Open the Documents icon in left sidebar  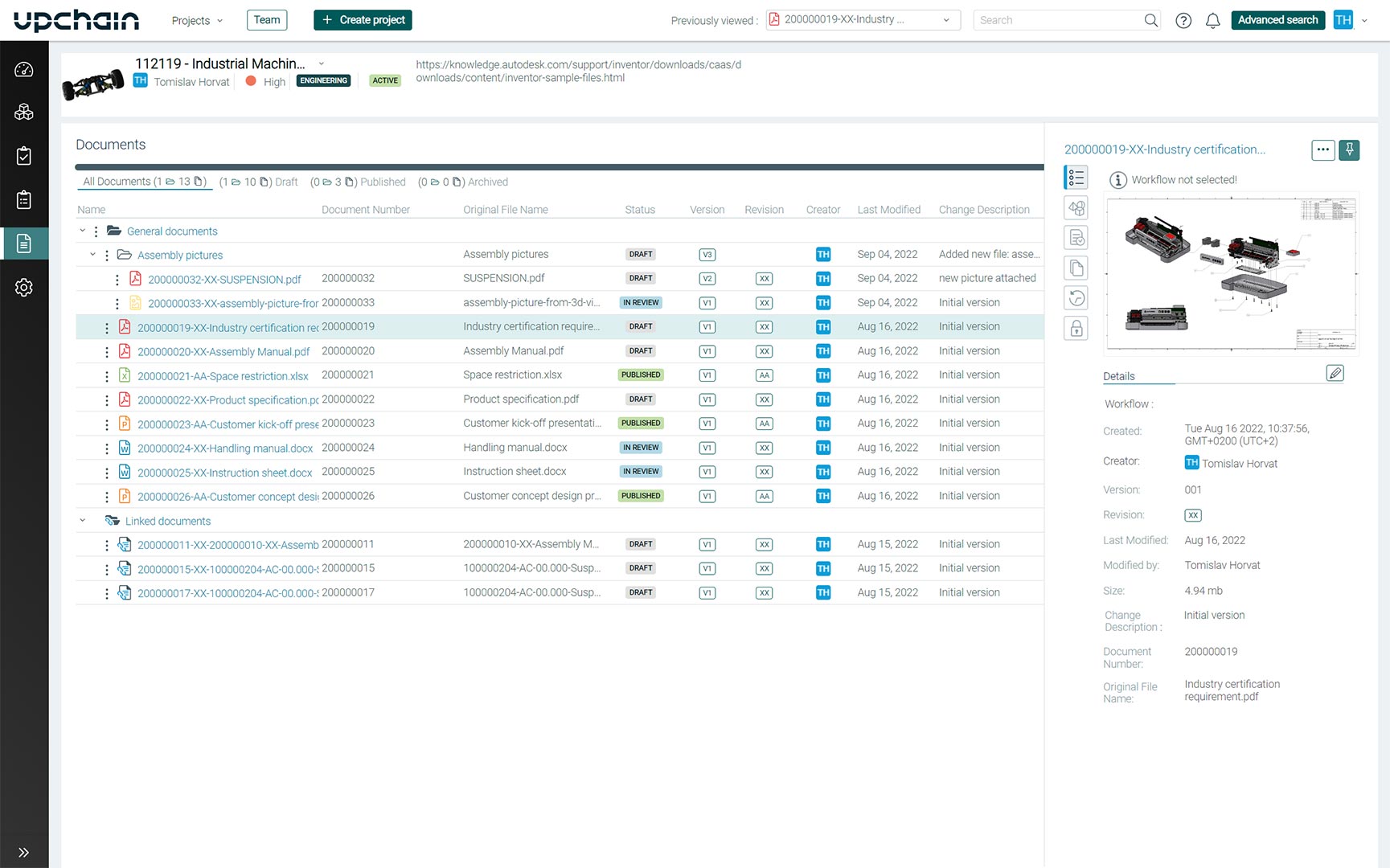[24, 244]
